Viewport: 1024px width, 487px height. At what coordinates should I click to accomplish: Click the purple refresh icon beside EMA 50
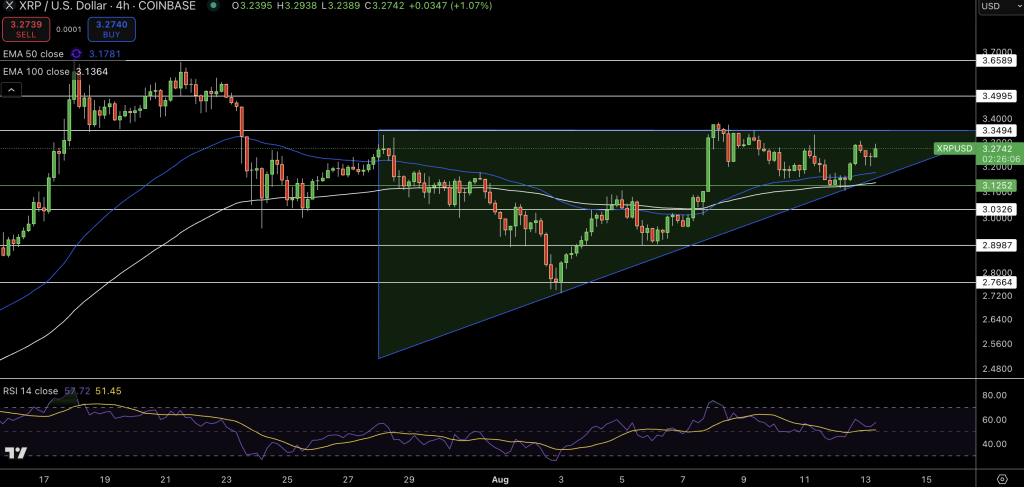pos(76,54)
